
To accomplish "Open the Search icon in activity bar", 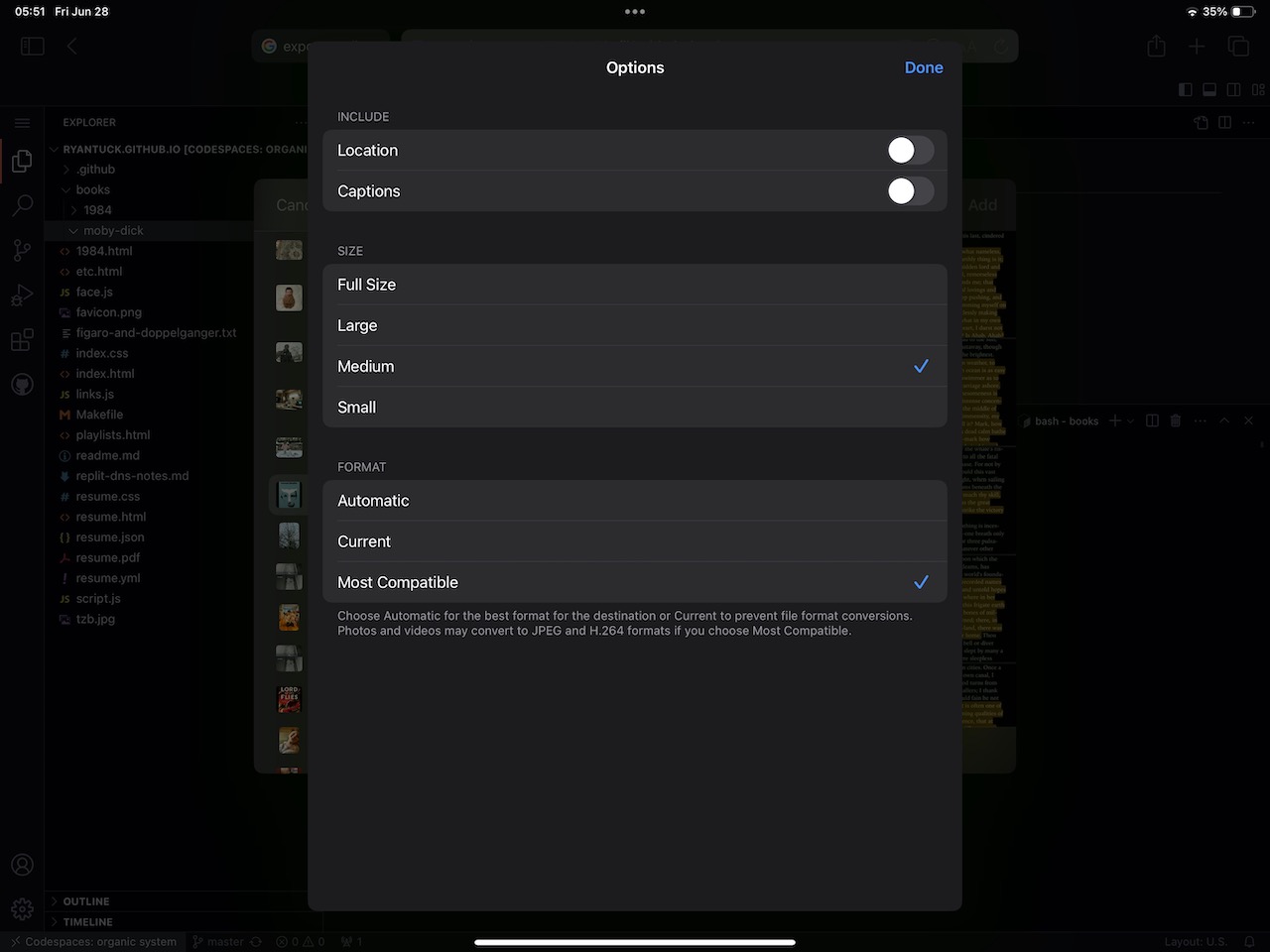I will point(22,205).
